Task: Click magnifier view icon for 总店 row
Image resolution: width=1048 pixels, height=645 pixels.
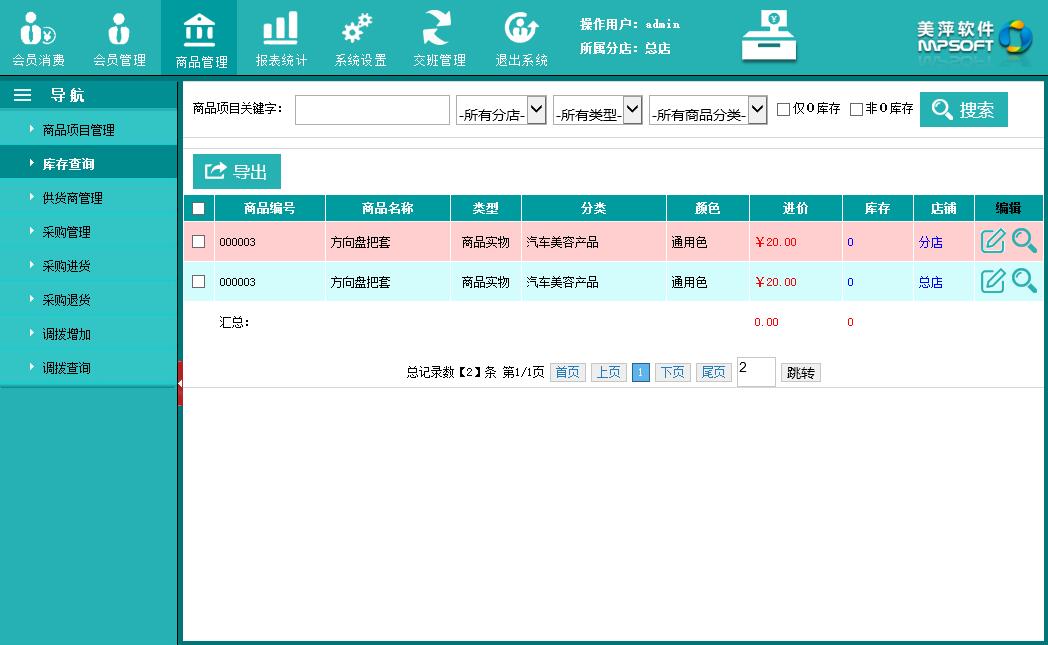Action: [x=1024, y=281]
